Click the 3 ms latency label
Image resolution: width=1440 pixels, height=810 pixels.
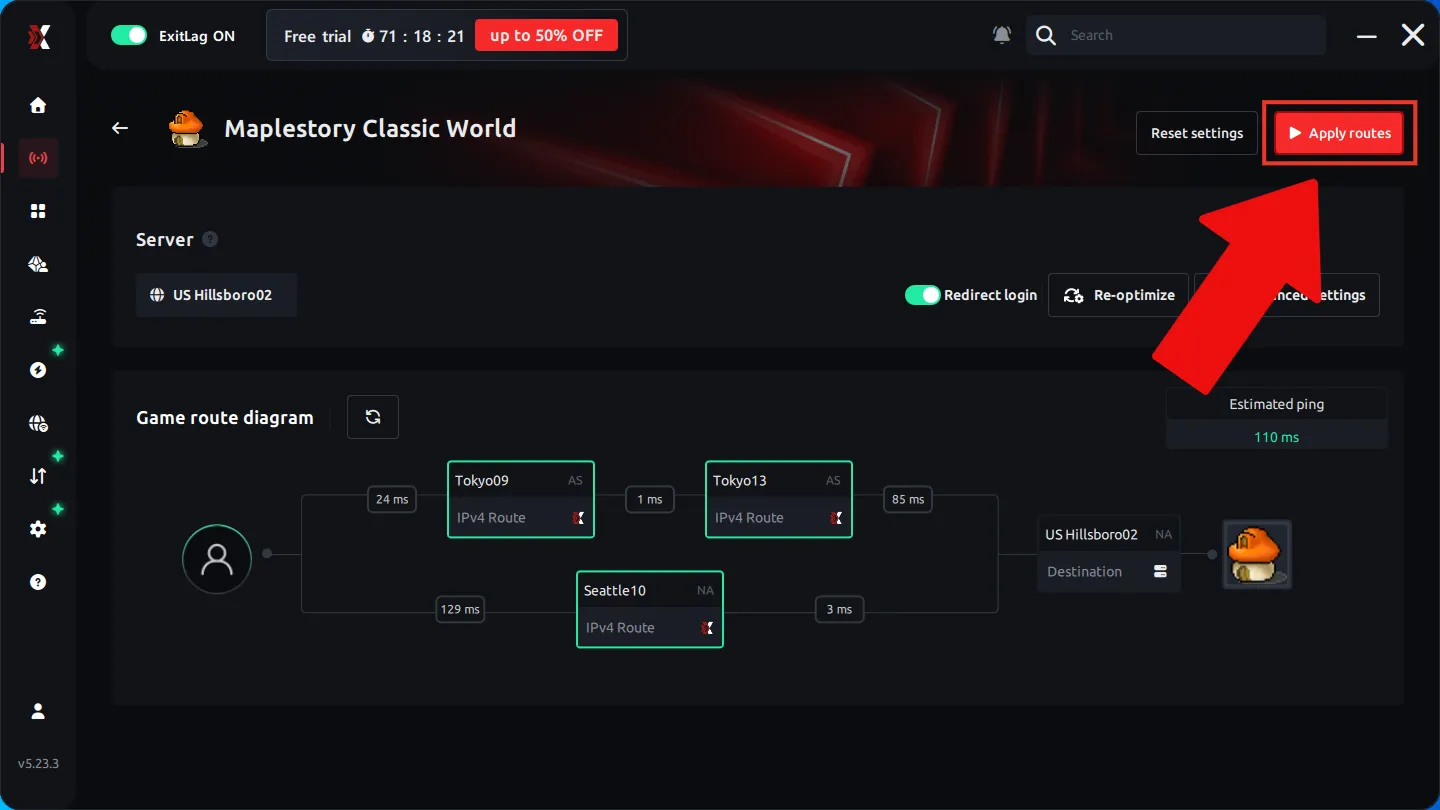tap(839, 609)
